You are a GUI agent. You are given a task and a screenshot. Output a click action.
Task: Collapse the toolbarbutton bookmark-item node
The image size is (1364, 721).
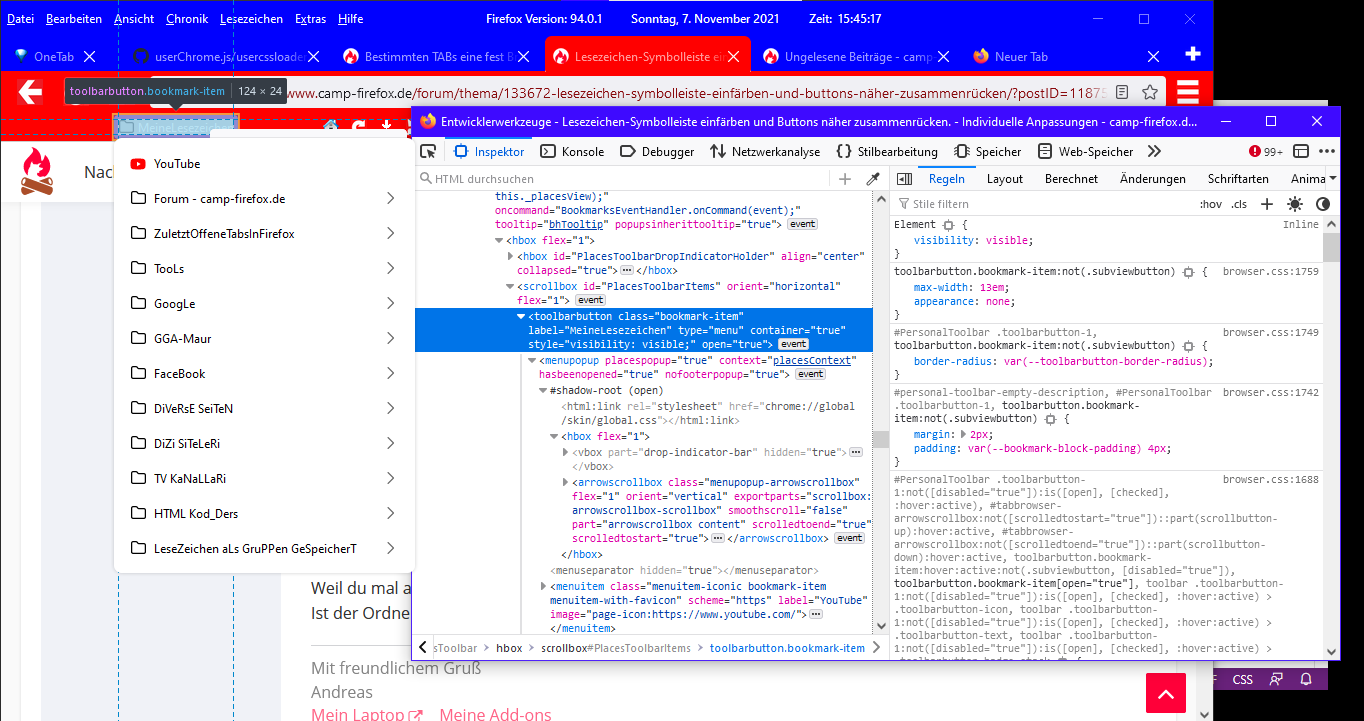pos(521,316)
